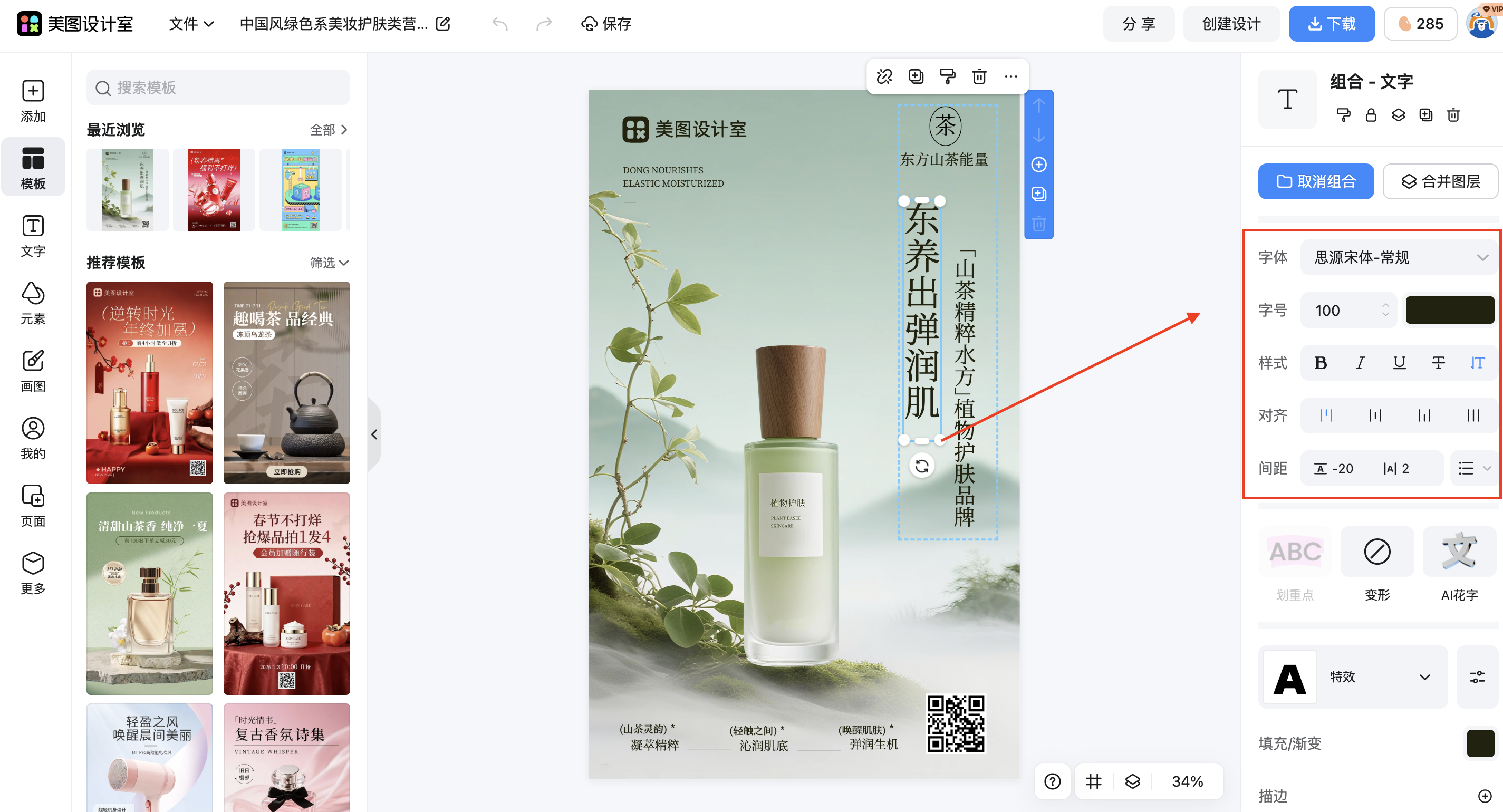Open the 筛选 filter dropdown for templates

tap(329, 263)
